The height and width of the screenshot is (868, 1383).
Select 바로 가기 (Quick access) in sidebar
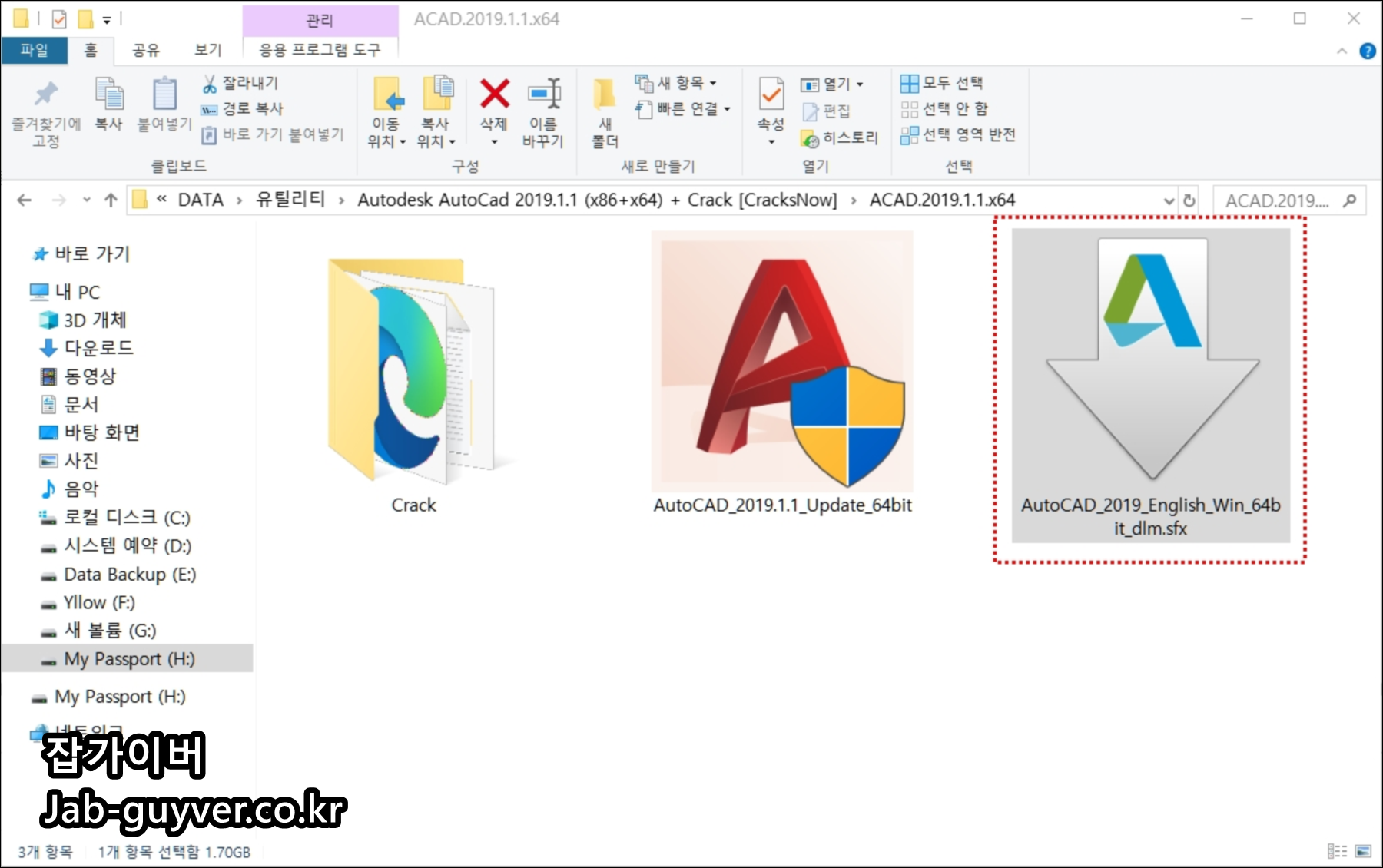click(82, 254)
